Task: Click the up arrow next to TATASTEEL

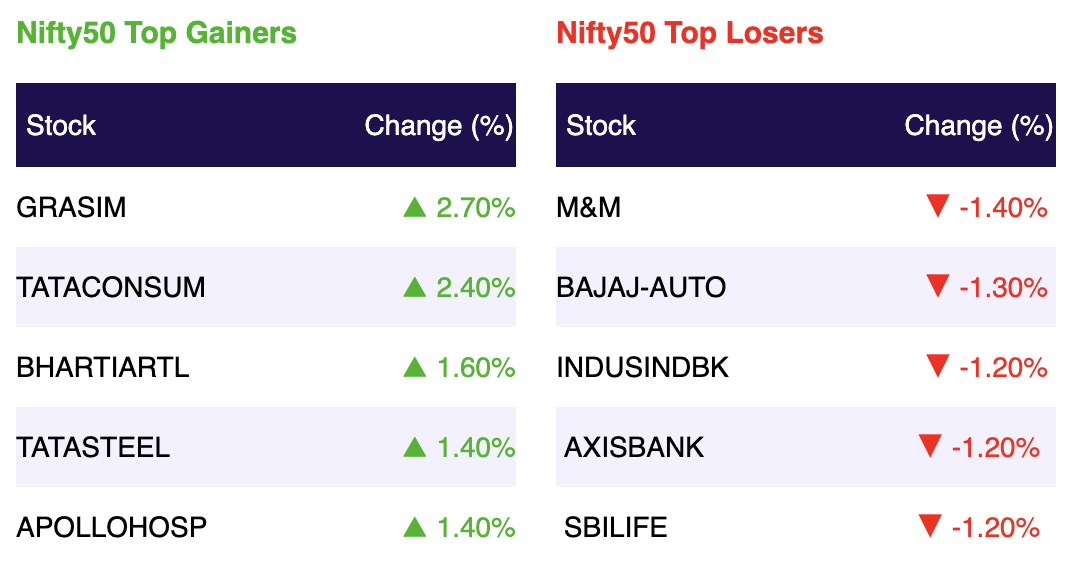Action: tap(414, 448)
